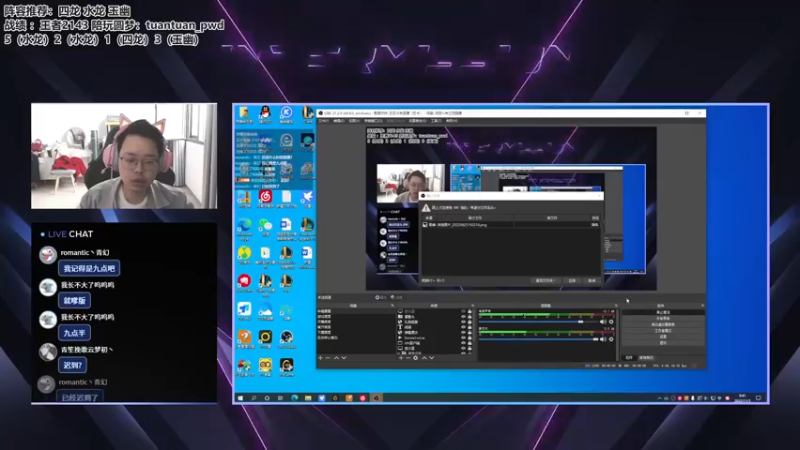Viewport: 800px width, 450px height.
Task: Add a new source with the plus icon
Action: coord(401,358)
